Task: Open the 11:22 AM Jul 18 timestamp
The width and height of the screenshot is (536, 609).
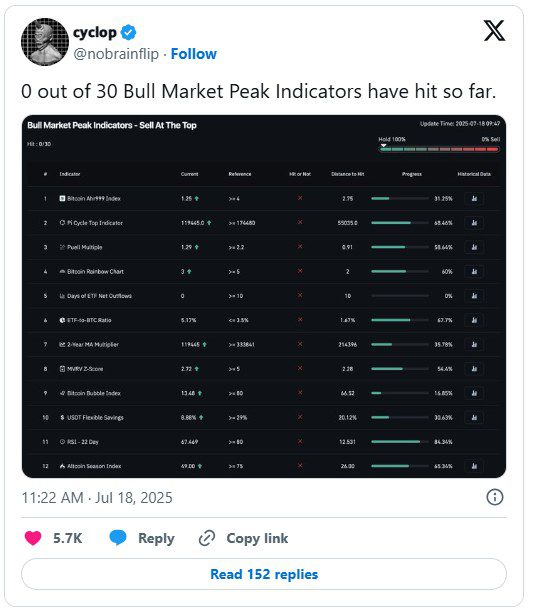Action: 97,498
